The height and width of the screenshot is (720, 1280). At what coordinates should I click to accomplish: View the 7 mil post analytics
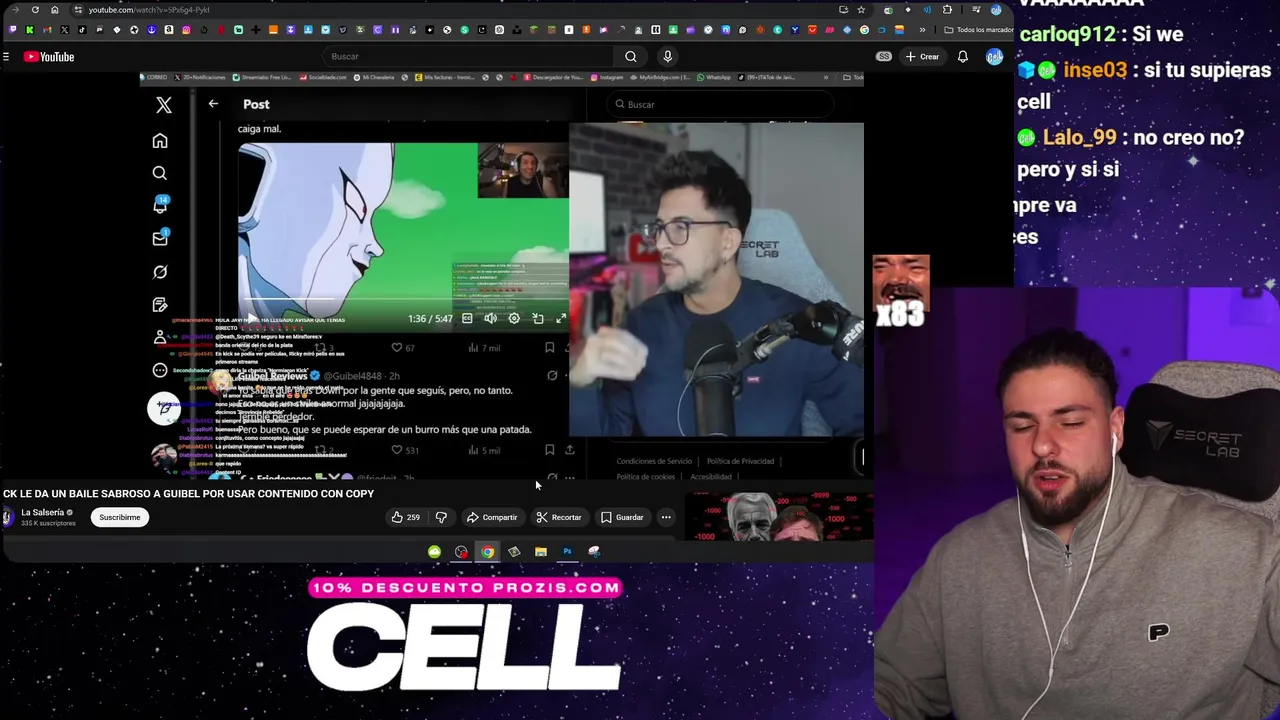point(484,348)
